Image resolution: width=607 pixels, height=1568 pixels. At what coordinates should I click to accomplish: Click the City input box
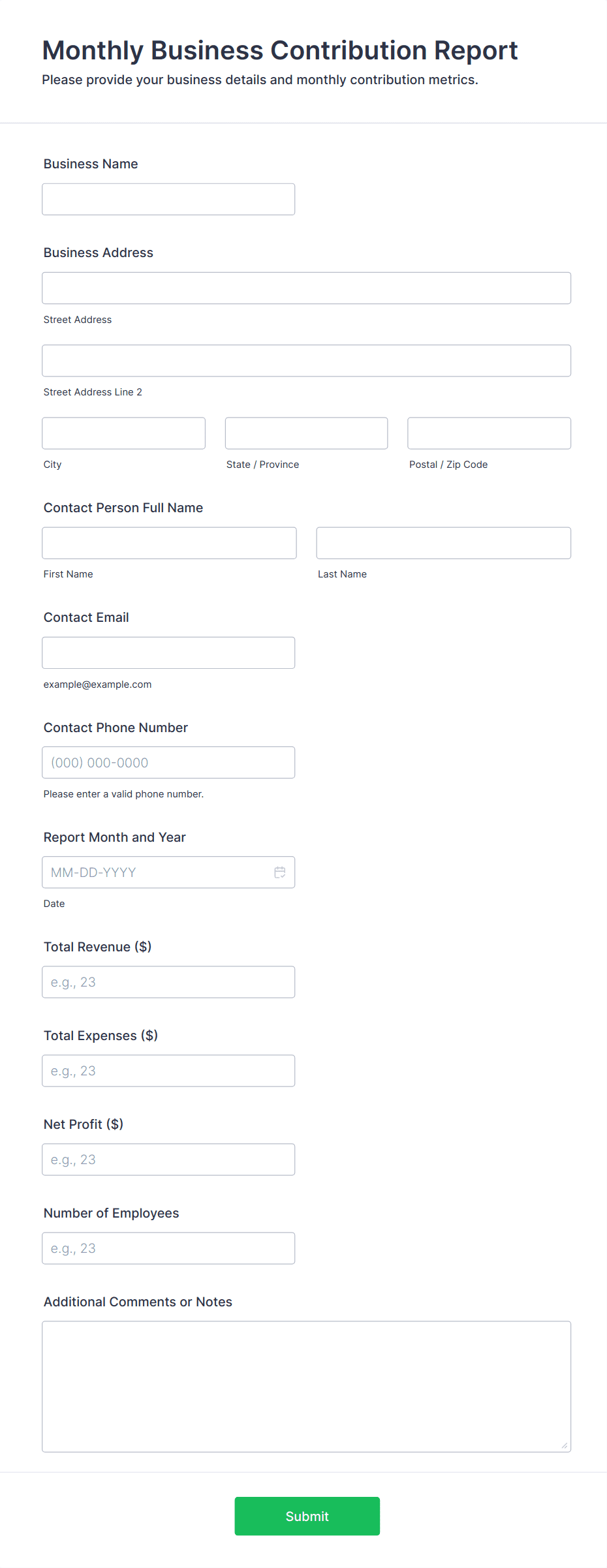click(124, 433)
